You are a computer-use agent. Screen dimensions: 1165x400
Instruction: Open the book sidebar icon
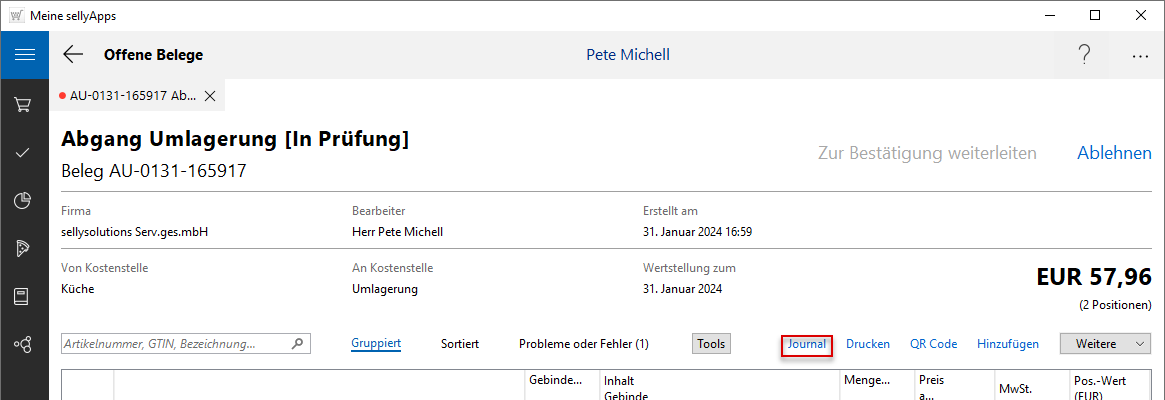coord(24,296)
